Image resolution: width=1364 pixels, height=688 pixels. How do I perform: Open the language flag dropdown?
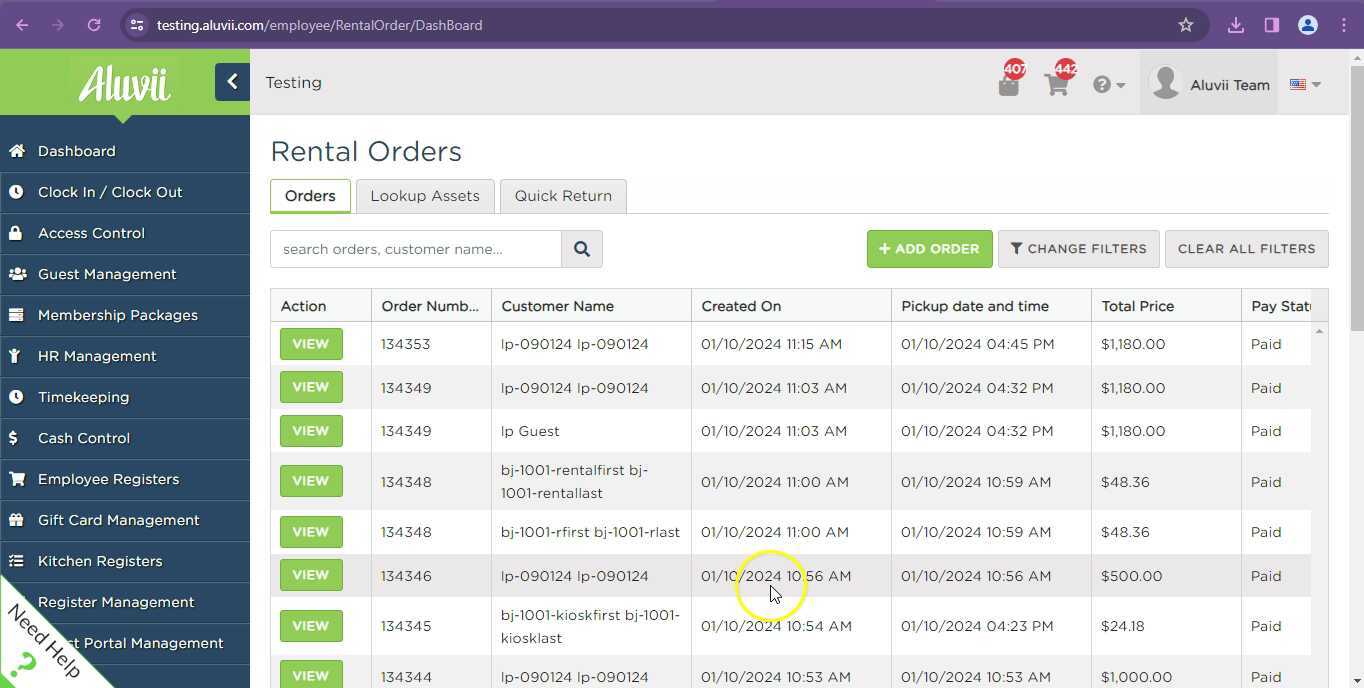pyautogui.click(x=1302, y=84)
